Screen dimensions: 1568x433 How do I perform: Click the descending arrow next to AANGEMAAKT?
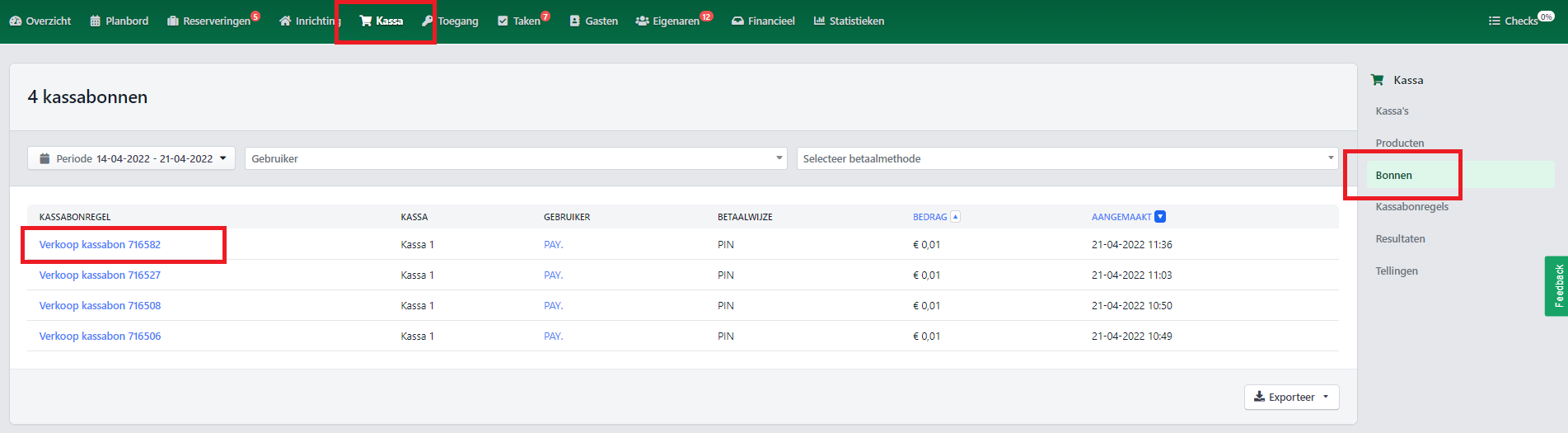pyautogui.click(x=1160, y=217)
